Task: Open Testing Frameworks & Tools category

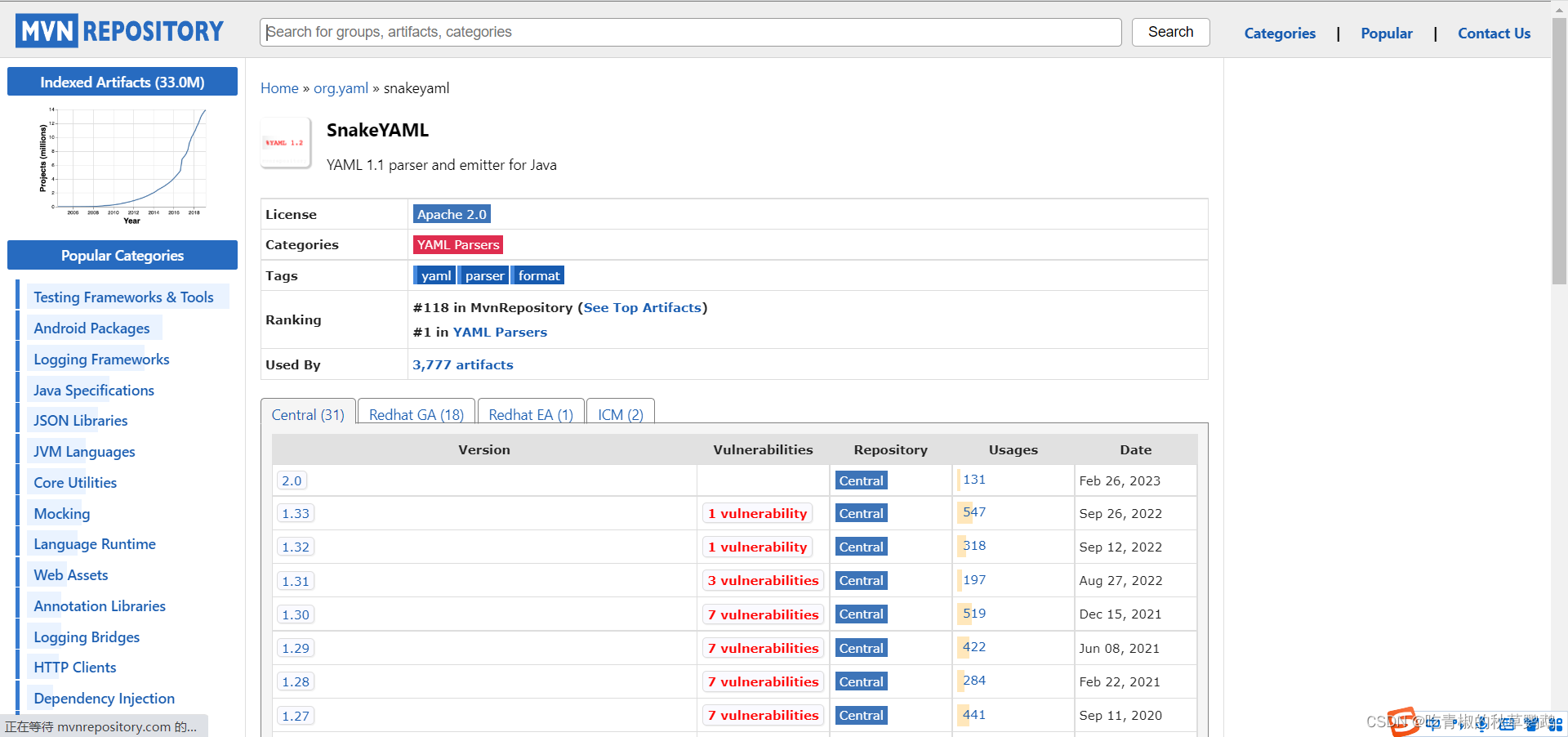Action: (x=123, y=297)
